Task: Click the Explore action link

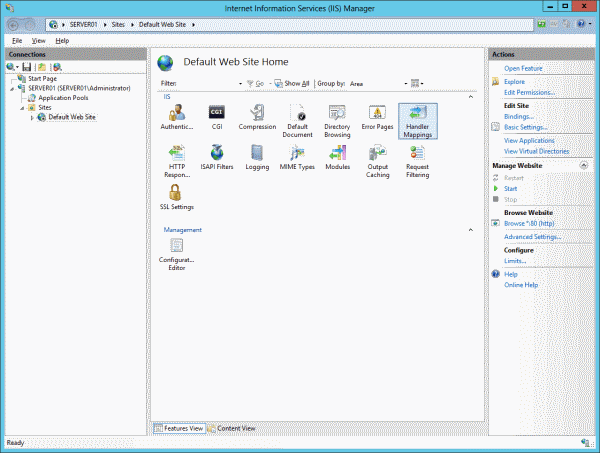Action: tap(514, 81)
